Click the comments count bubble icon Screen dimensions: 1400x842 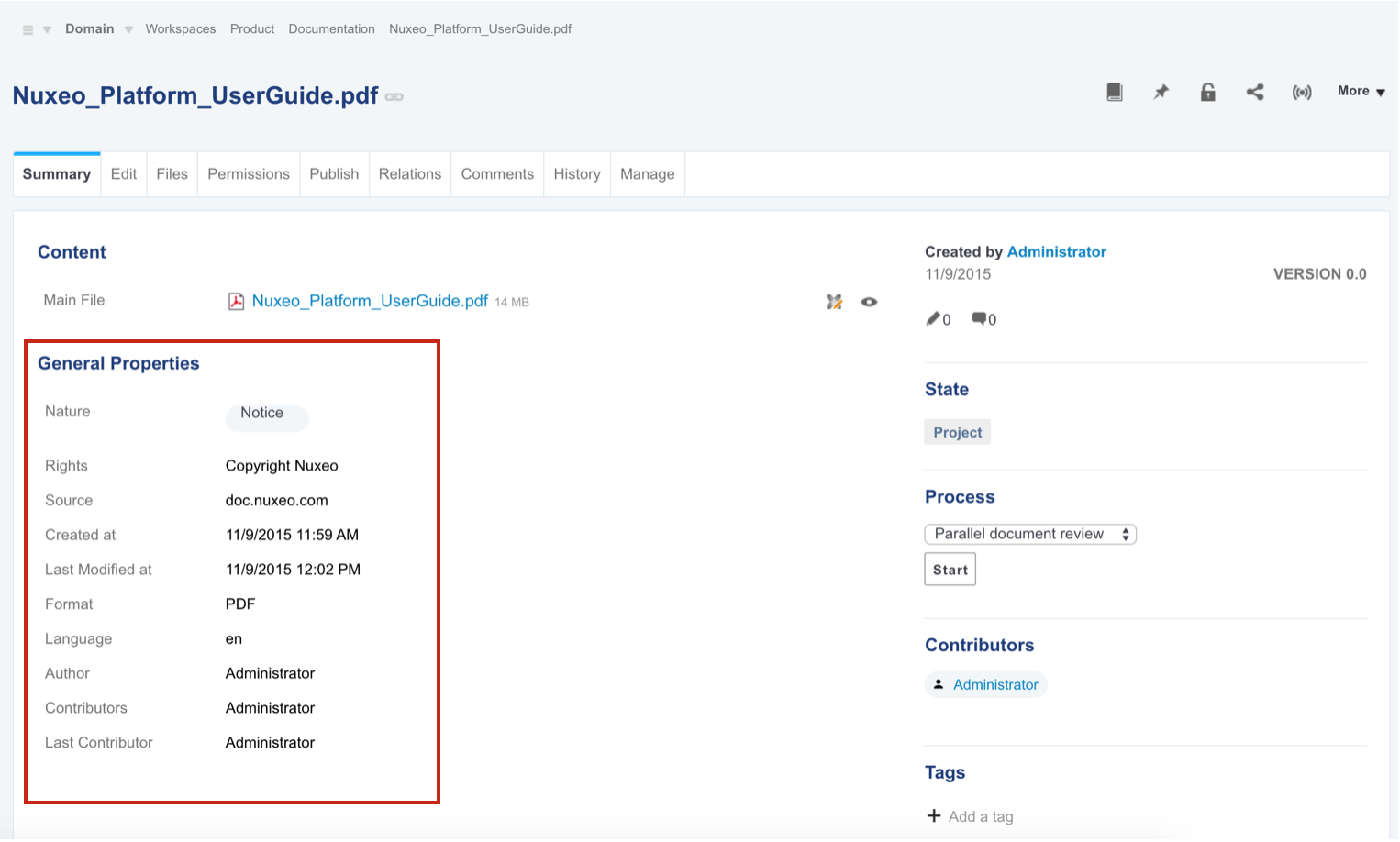(979, 319)
